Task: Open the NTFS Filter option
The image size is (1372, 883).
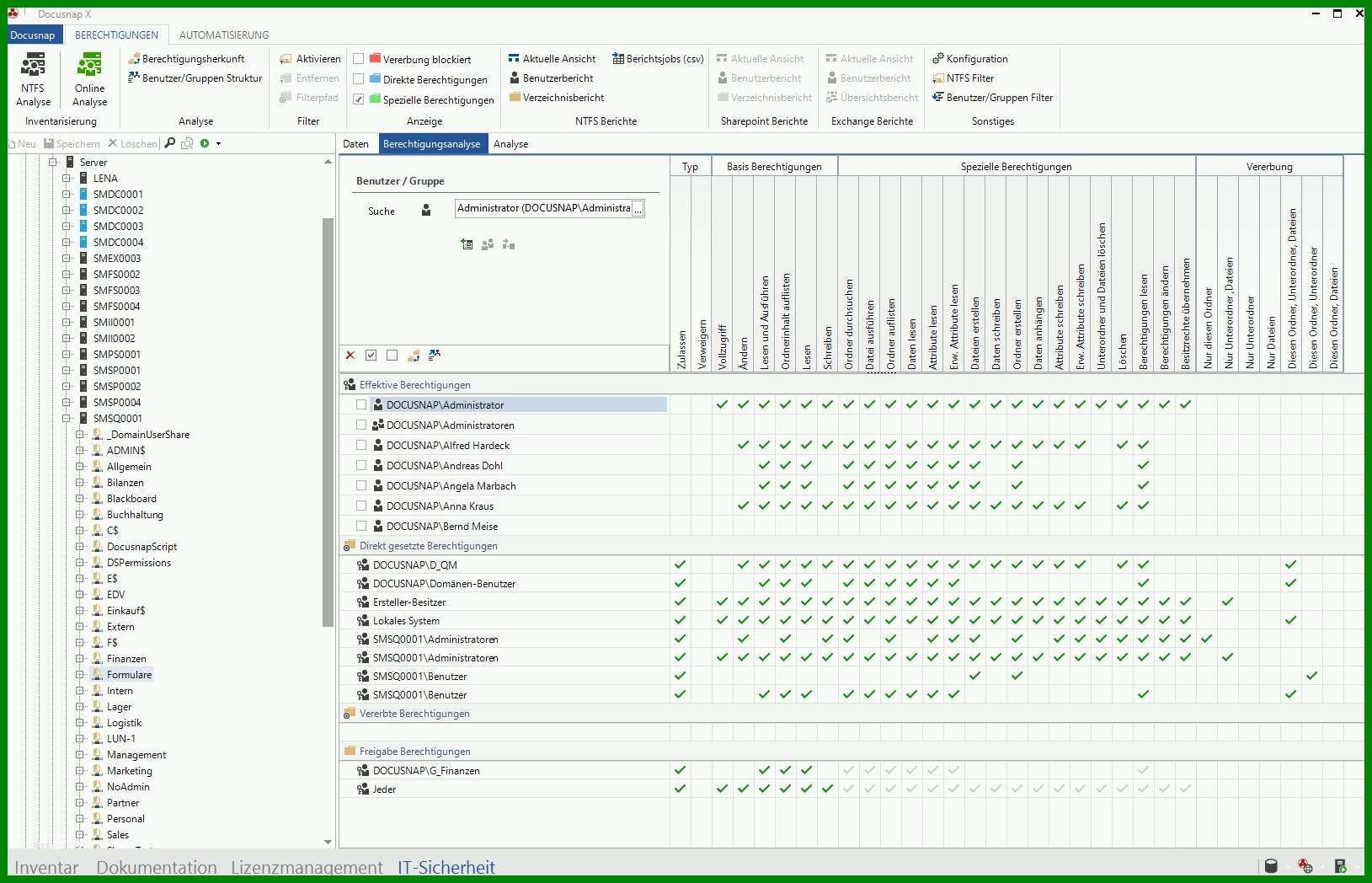Action: click(963, 78)
